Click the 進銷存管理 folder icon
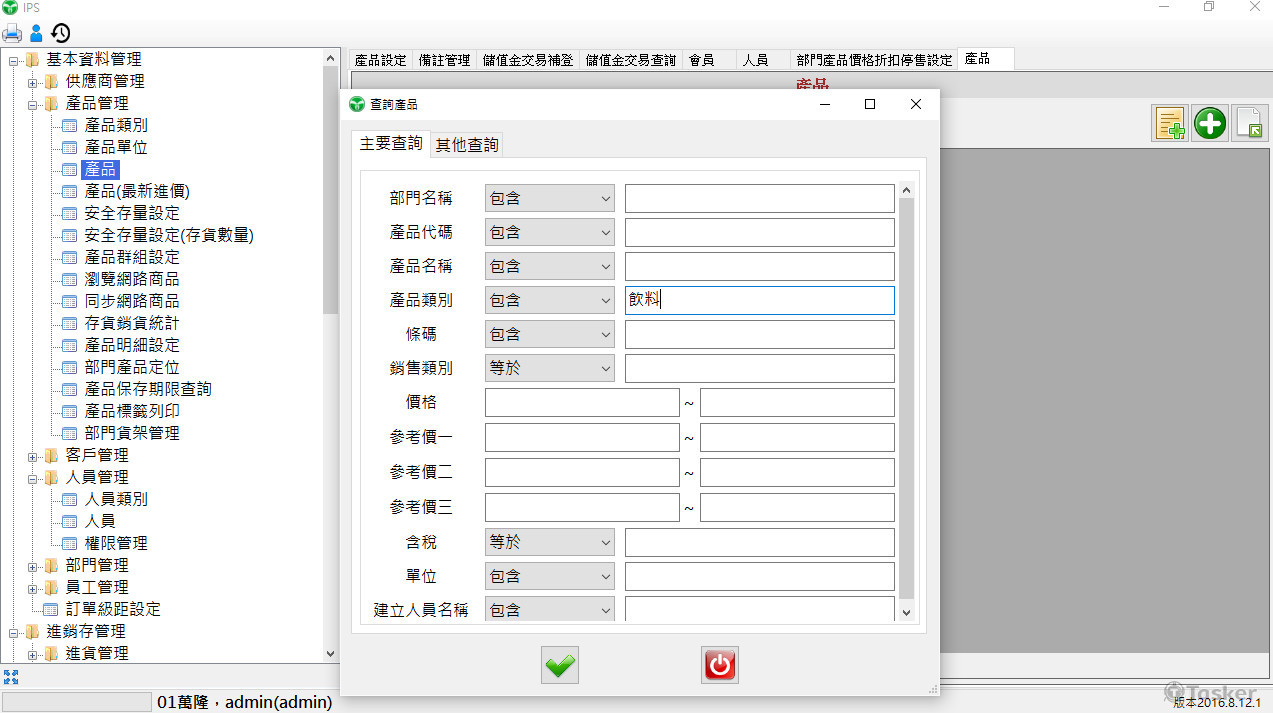Screen dimensions: 1273x713 33,631
